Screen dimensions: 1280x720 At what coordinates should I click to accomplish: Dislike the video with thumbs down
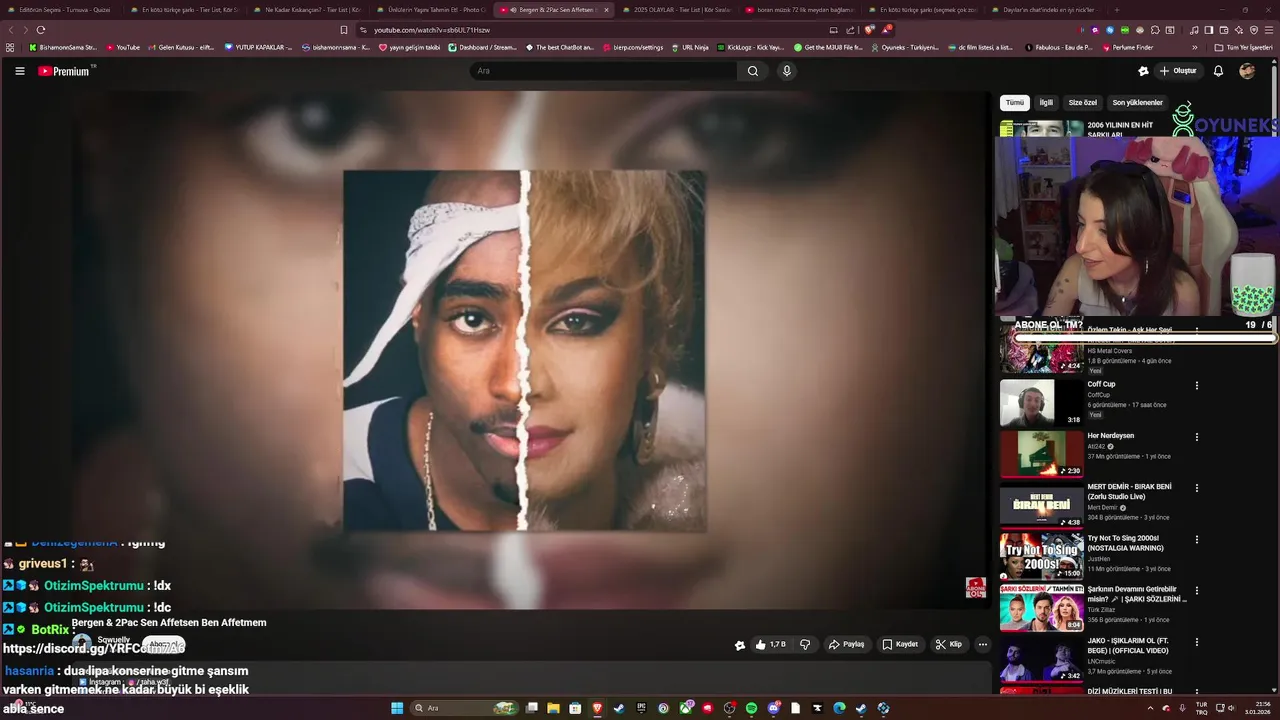[804, 645]
